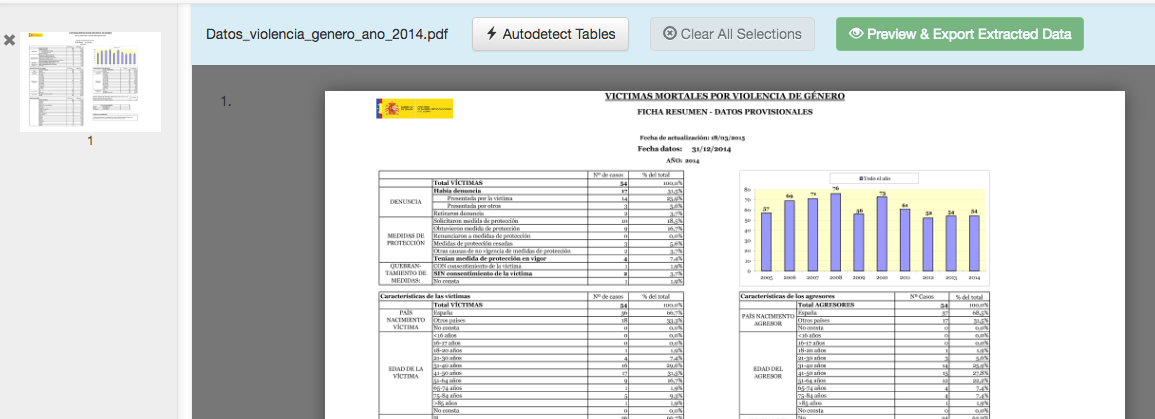This screenshot has height=419, width=1155.
Task: Click the Todo el año chart legend
Action: (x=874, y=178)
